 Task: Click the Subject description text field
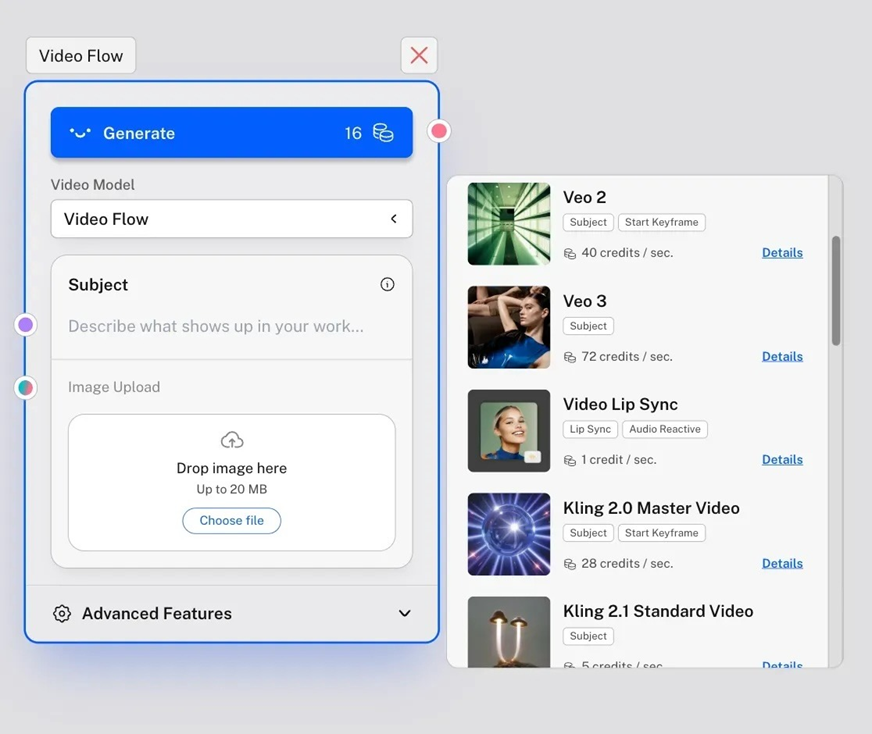[216, 326]
